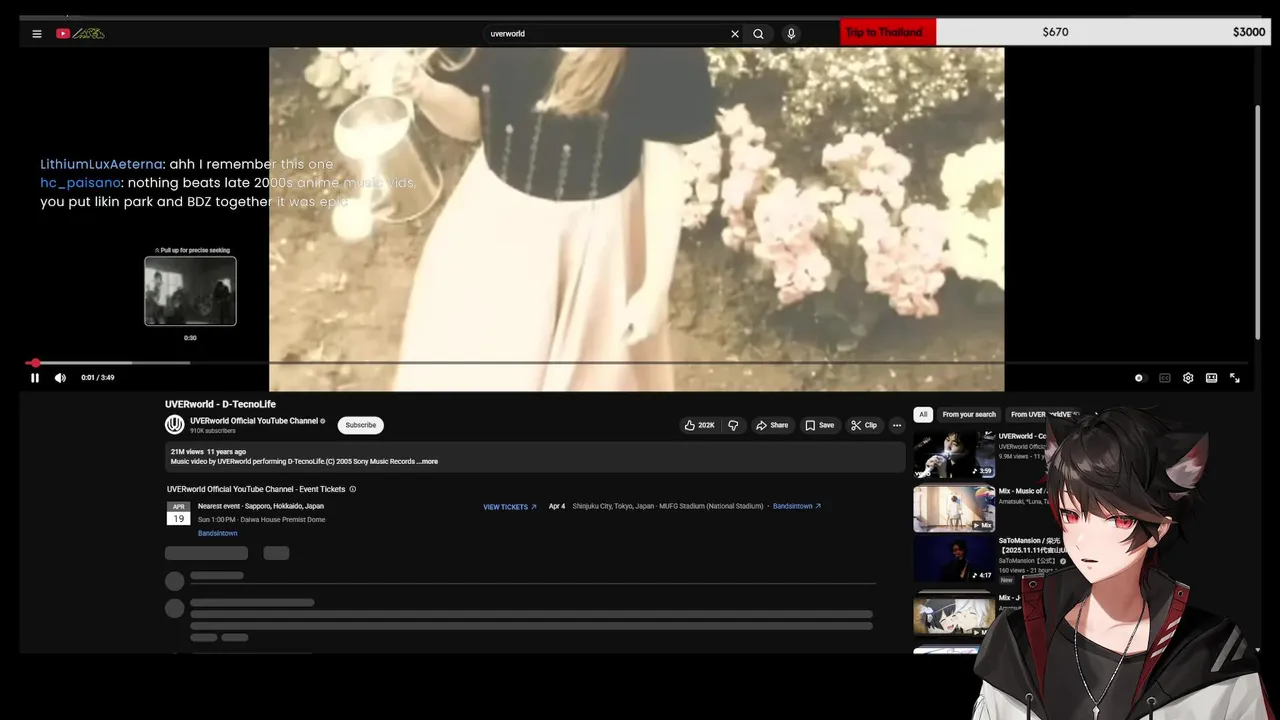This screenshot has height=720, width=1280.
Task: Click the 'UVERworld - D-TecnoLife' video title
Action: pos(220,404)
